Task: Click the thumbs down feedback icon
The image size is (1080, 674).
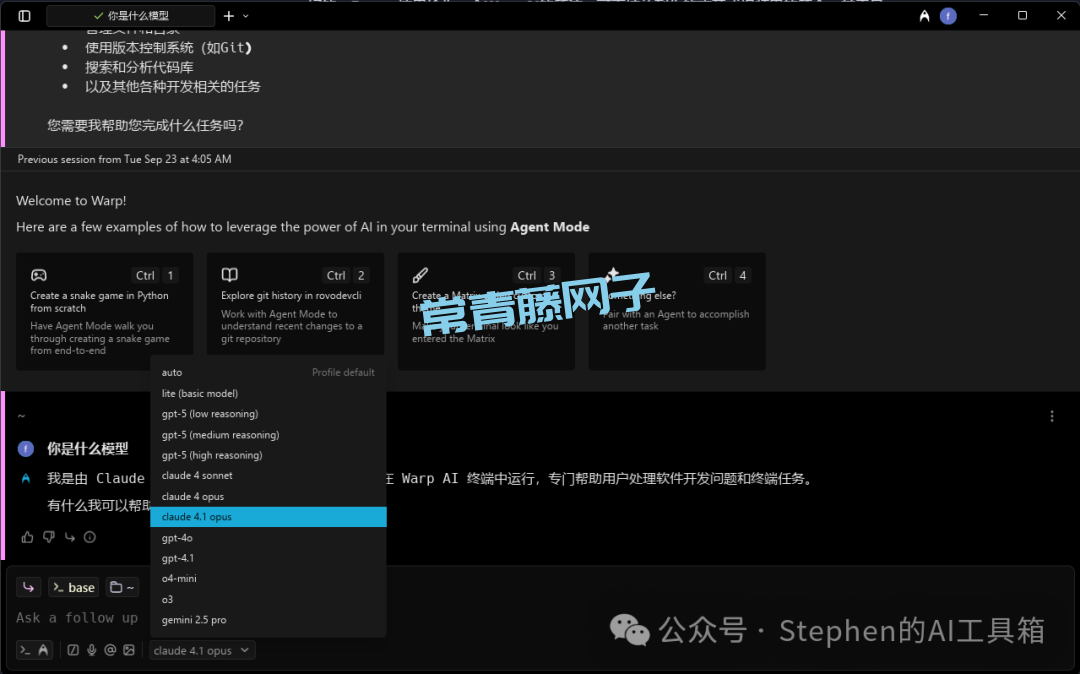Action: pyautogui.click(x=48, y=537)
